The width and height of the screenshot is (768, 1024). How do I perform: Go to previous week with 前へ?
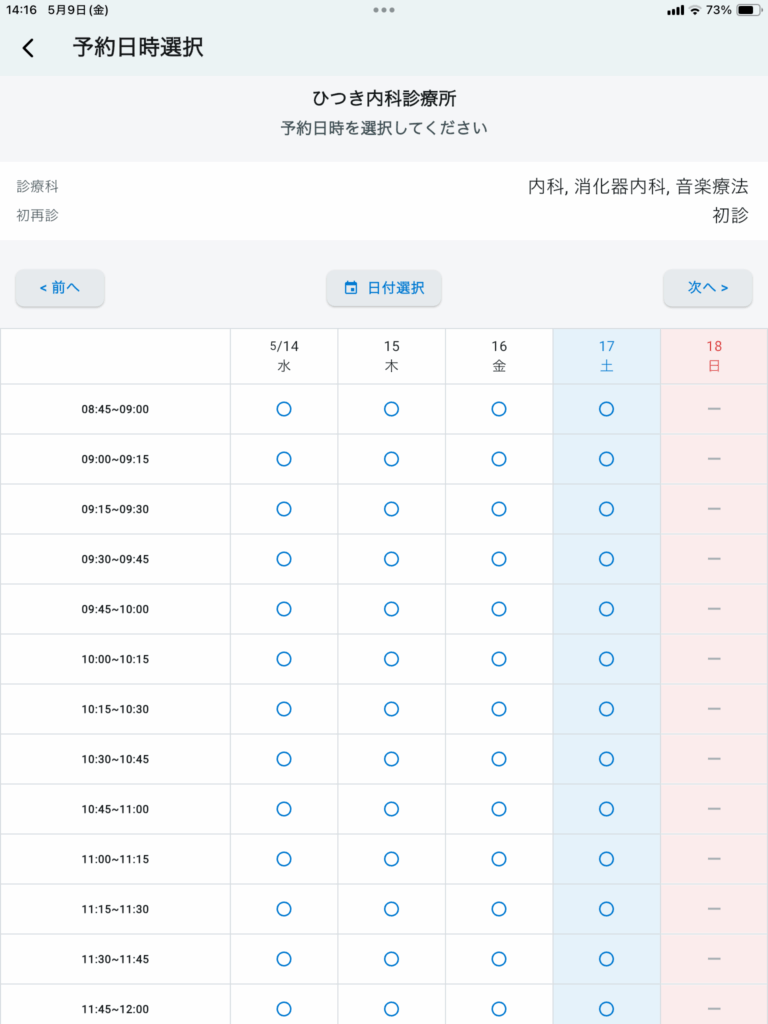(x=60, y=288)
